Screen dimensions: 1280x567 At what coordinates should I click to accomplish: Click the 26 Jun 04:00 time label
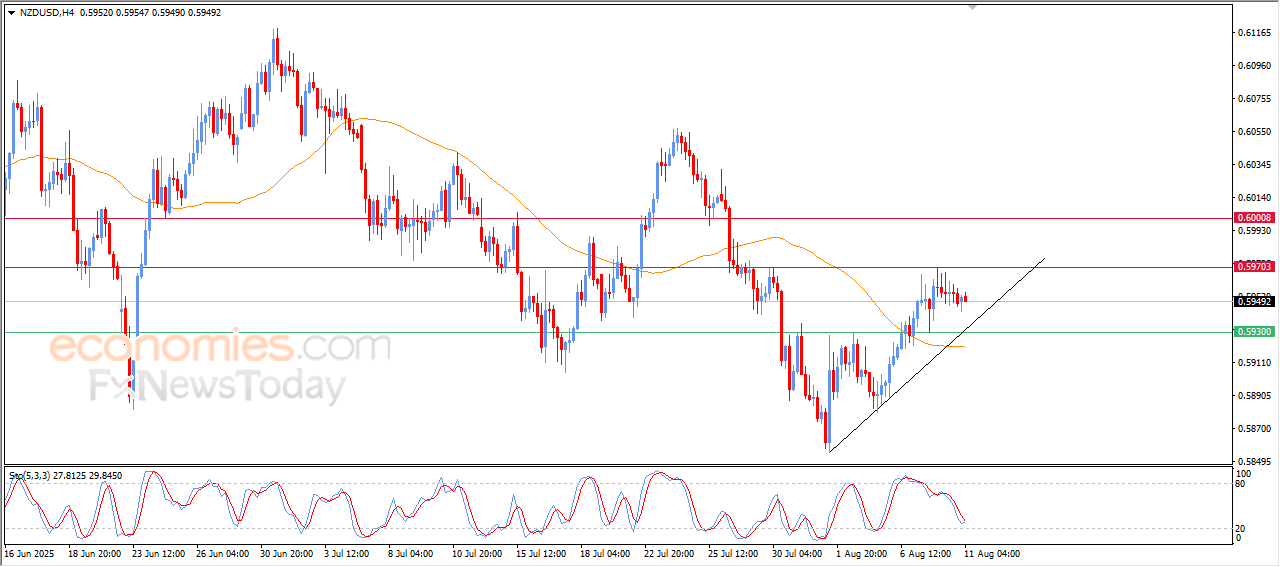click(222, 552)
